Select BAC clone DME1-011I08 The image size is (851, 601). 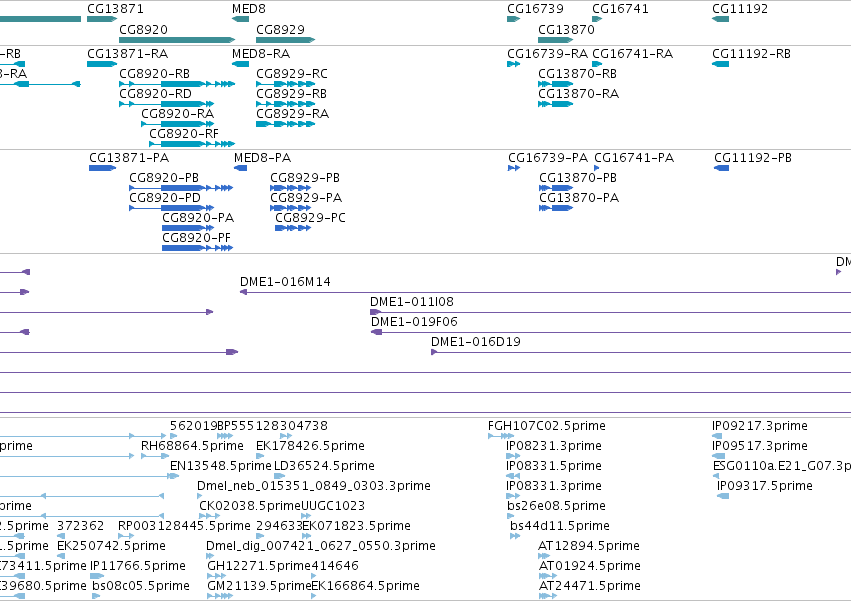(x=411, y=302)
